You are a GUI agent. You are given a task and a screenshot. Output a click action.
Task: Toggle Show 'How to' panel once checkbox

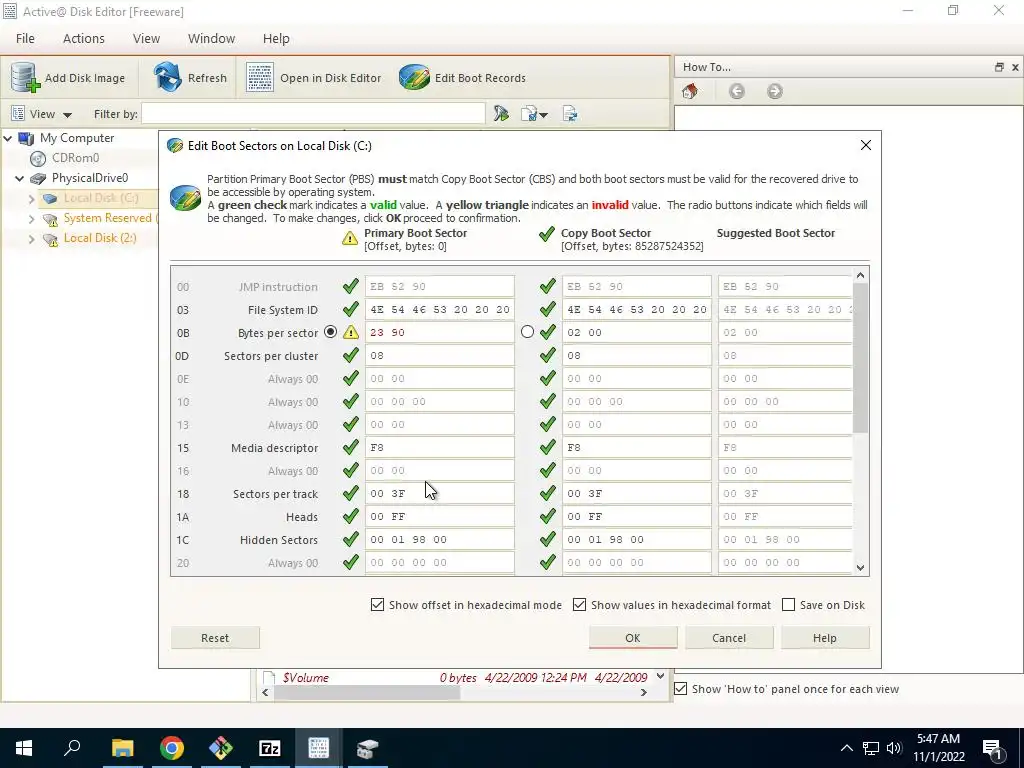click(x=680, y=689)
